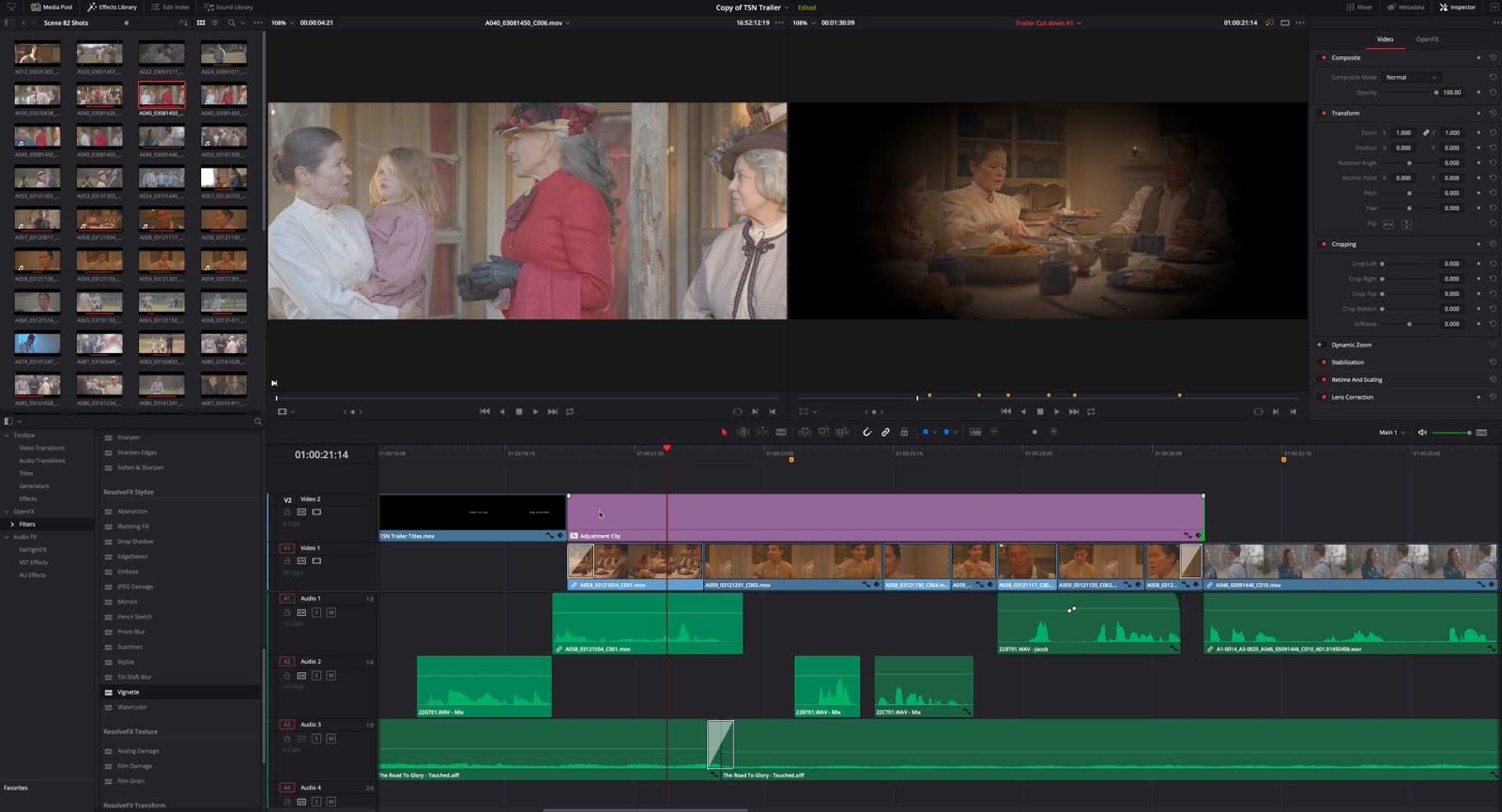Expand the Filters category in OpenFX
Image resolution: width=1502 pixels, height=812 pixels.
point(12,524)
